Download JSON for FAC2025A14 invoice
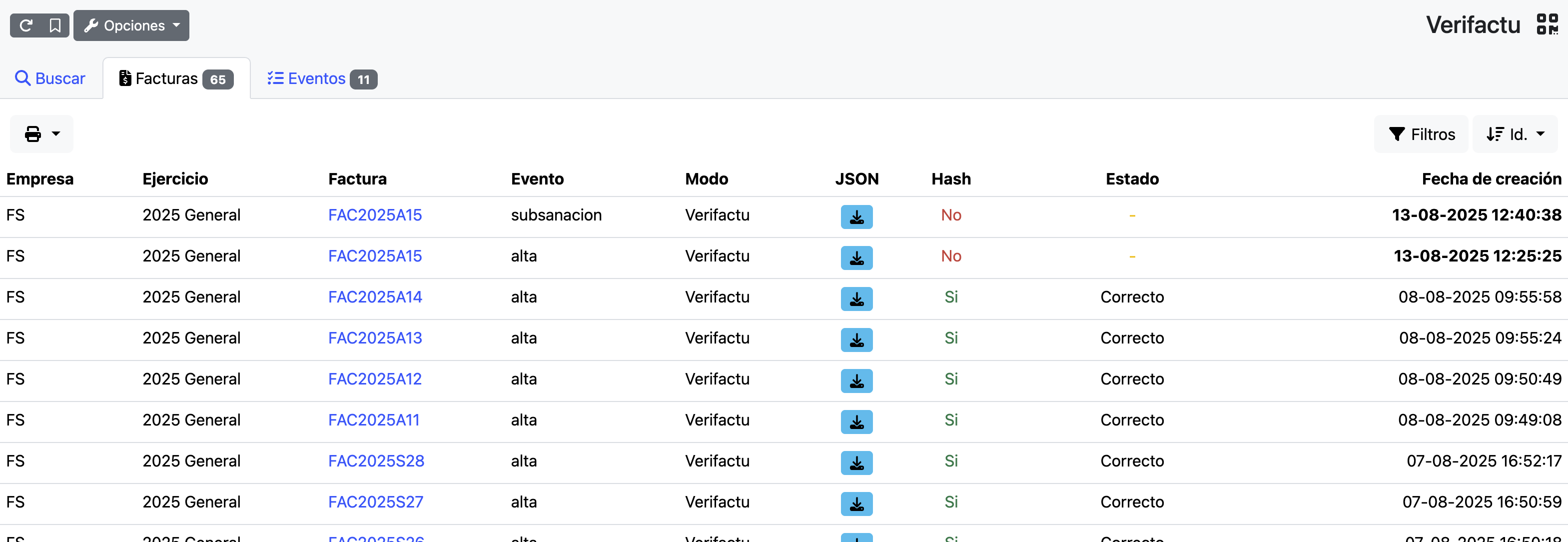 [x=856, y=299]
